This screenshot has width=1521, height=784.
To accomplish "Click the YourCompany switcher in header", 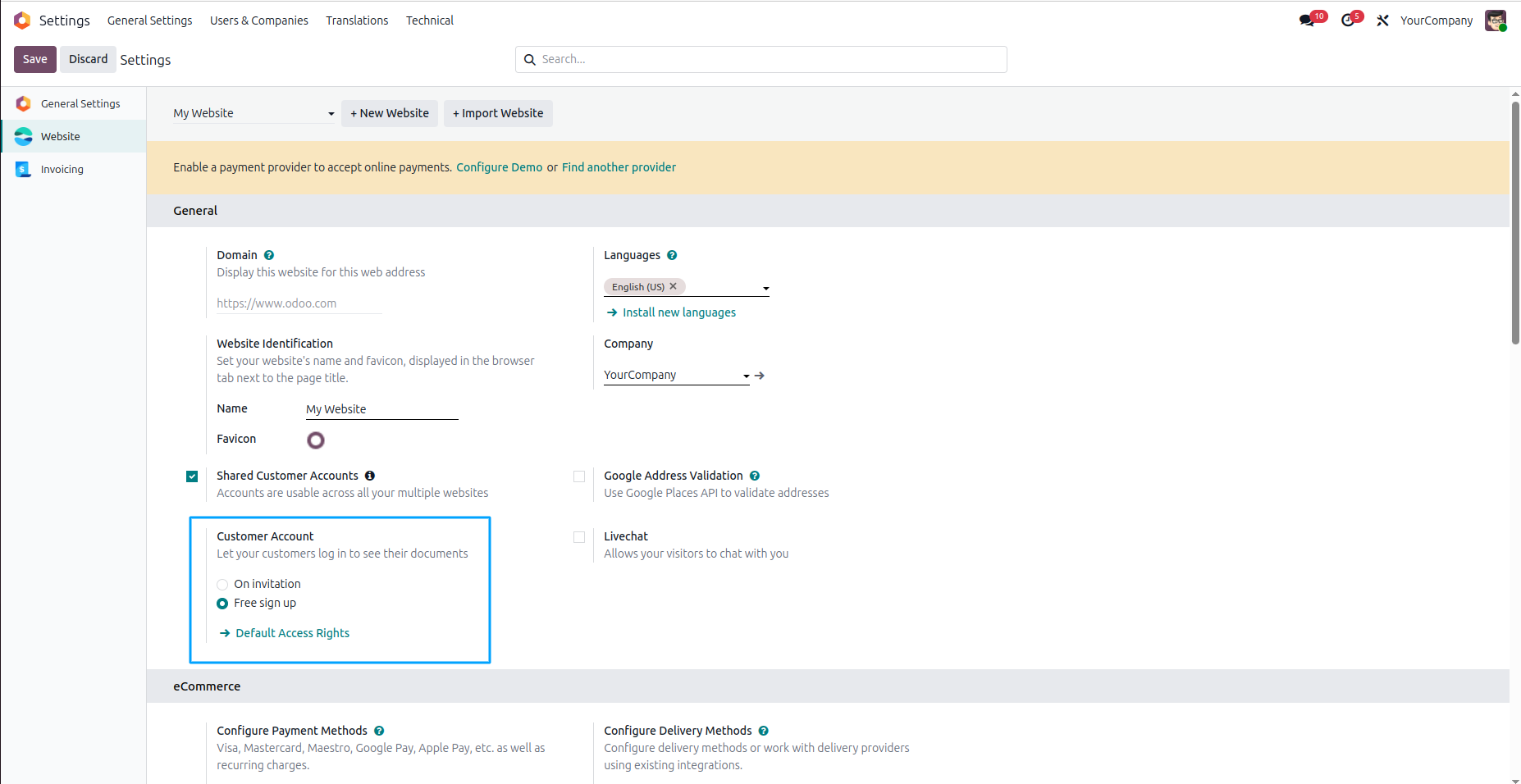I will [1436, 21].
